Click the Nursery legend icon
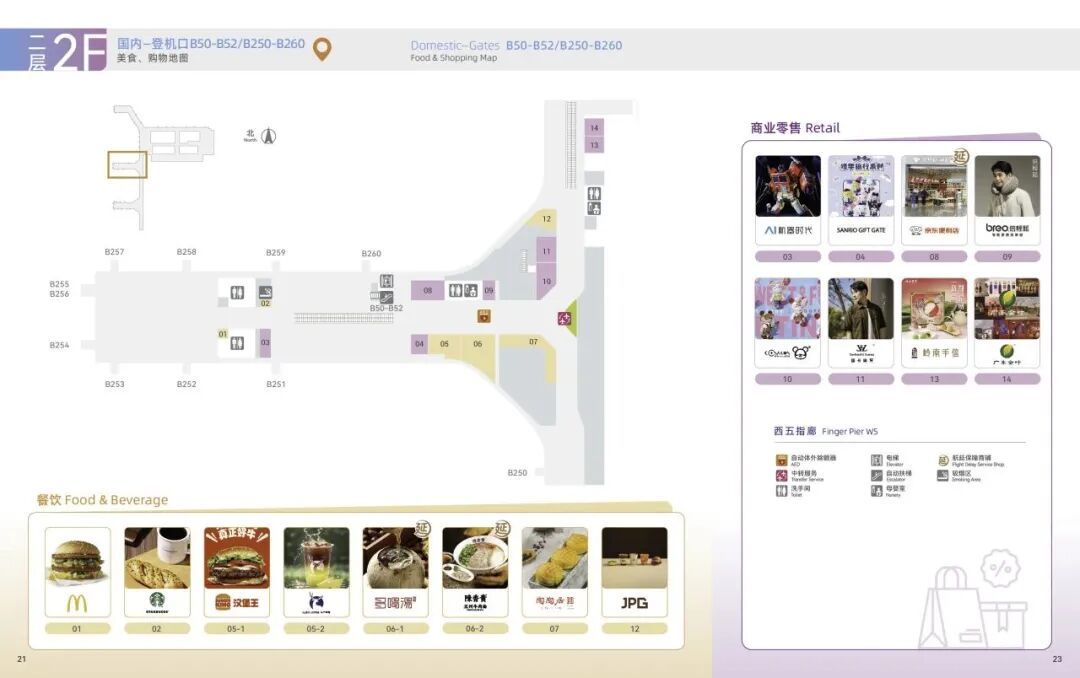This screenshot has width=1080, height=678. click(876, 491)
